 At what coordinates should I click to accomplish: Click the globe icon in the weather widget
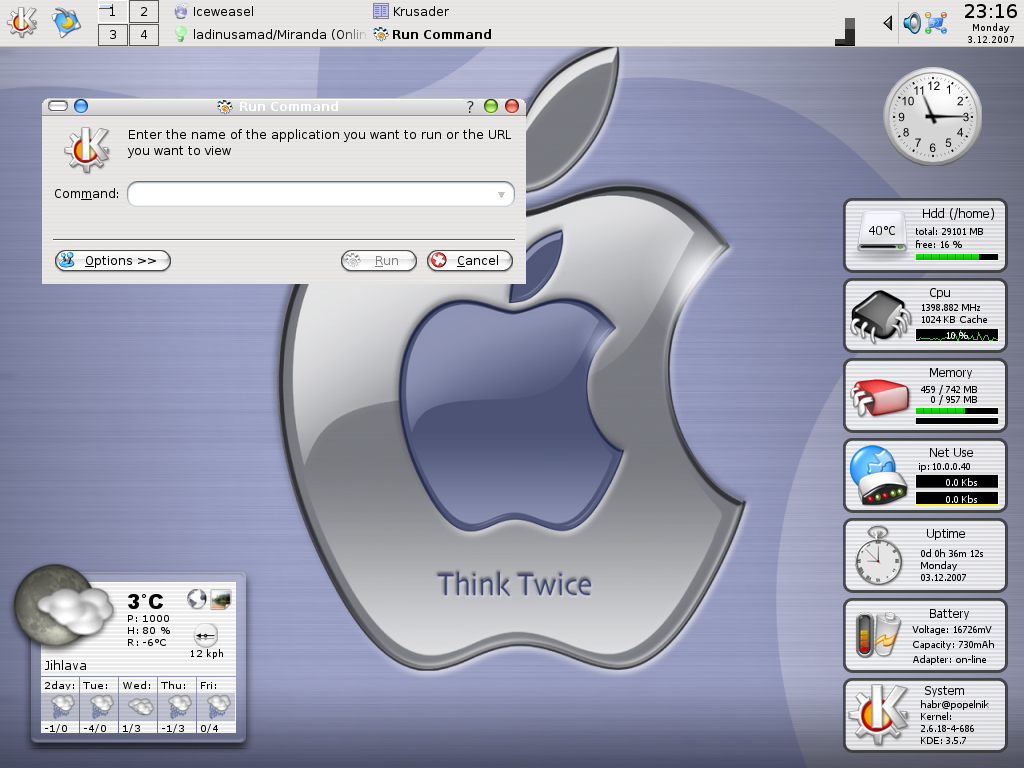197,599
